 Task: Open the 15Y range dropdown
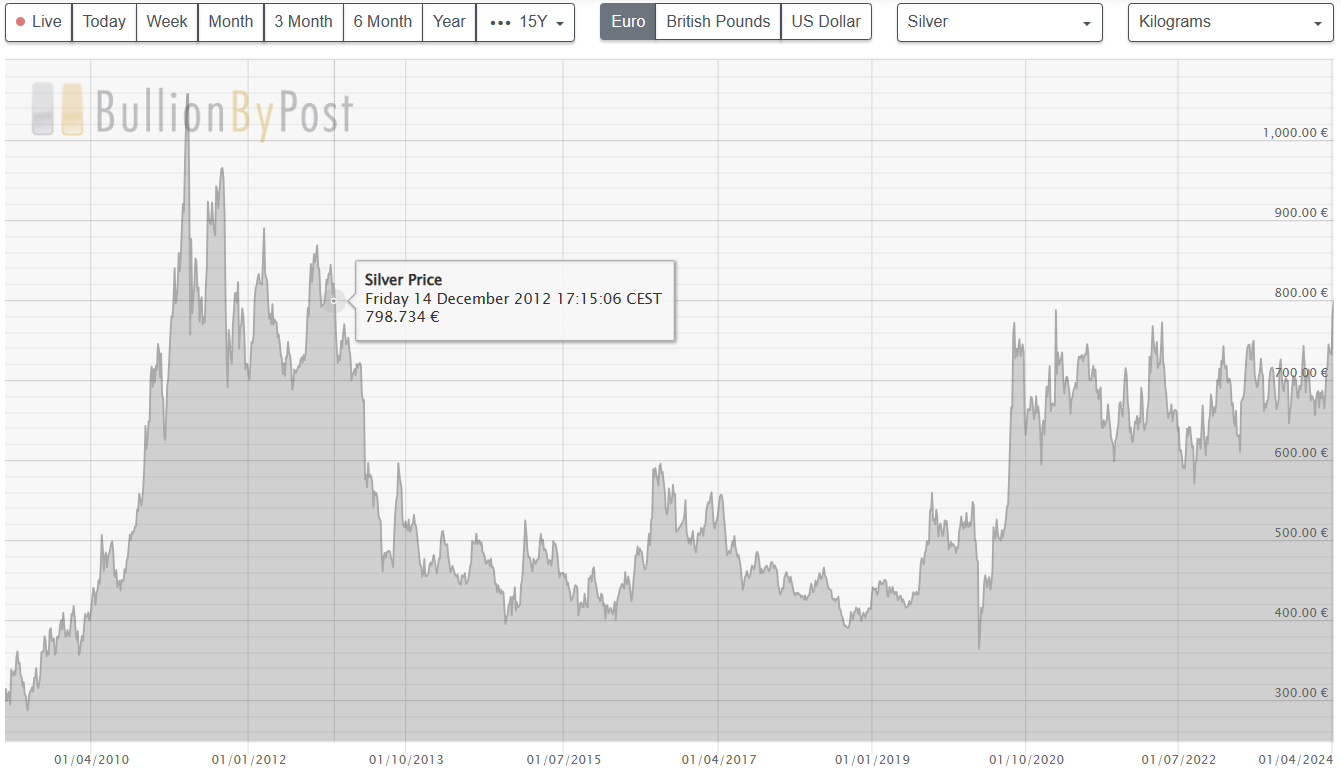coord(526,22)
